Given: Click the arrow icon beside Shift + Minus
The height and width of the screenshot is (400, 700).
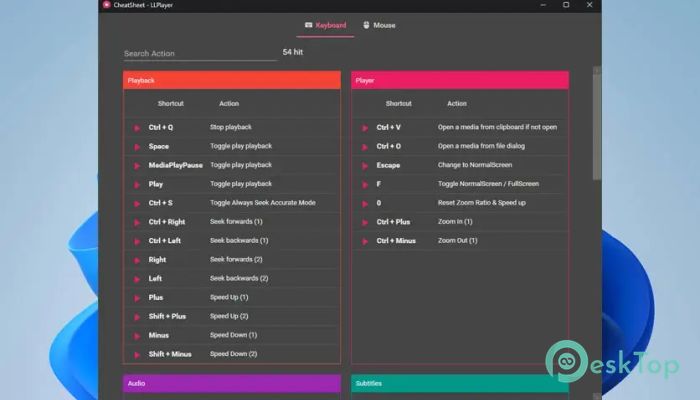Looking at the screenshot, I should click(137, 355).
